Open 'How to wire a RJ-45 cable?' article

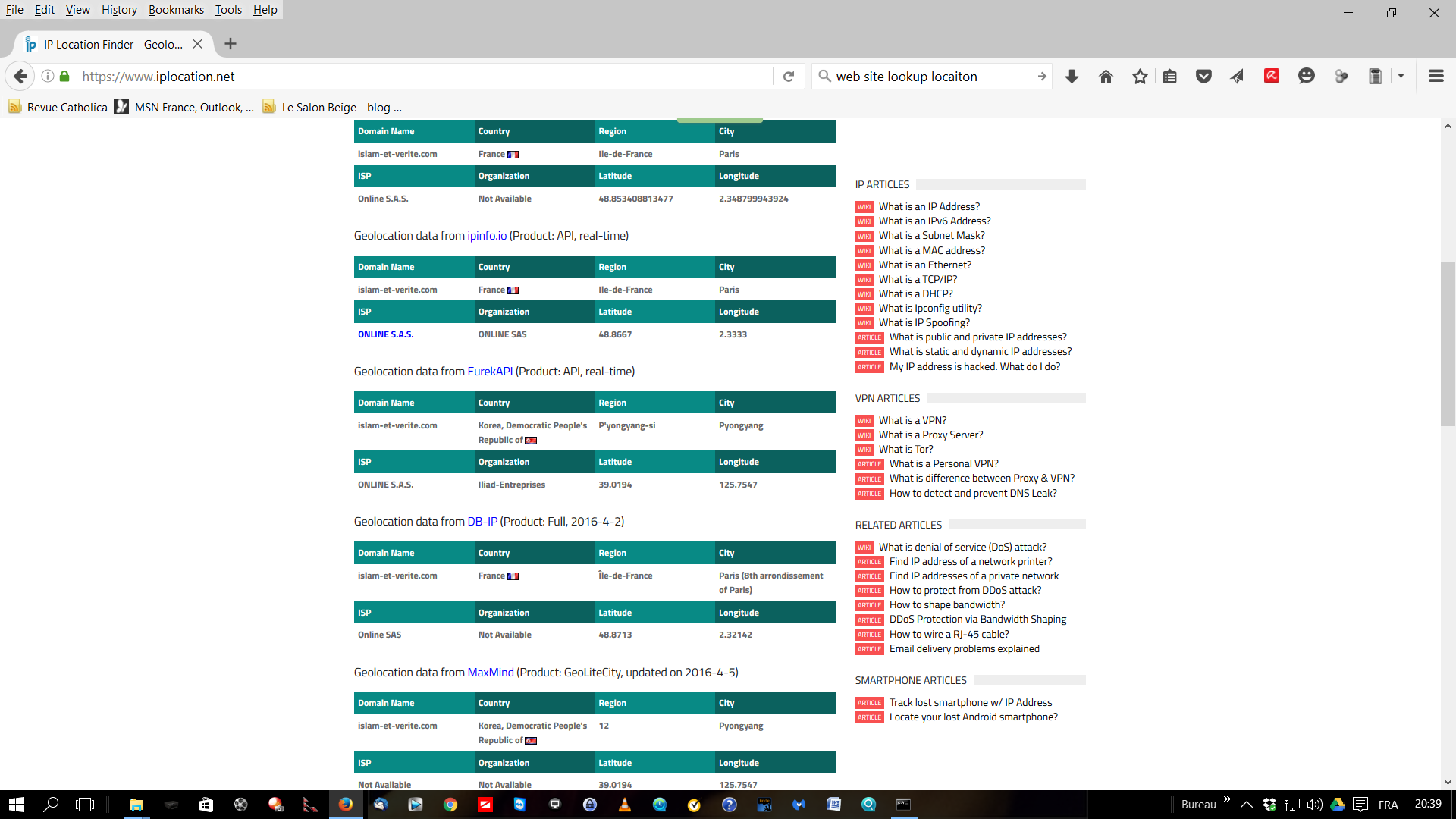[949, 634]
